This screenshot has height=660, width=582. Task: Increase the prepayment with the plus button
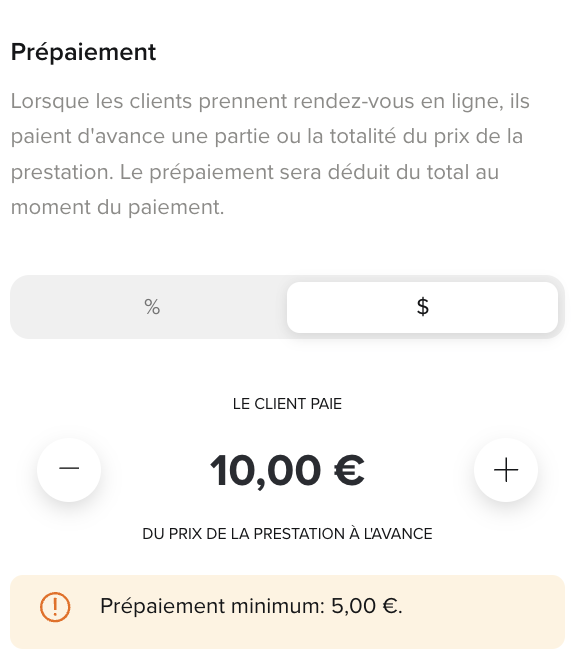click(506, 469)
